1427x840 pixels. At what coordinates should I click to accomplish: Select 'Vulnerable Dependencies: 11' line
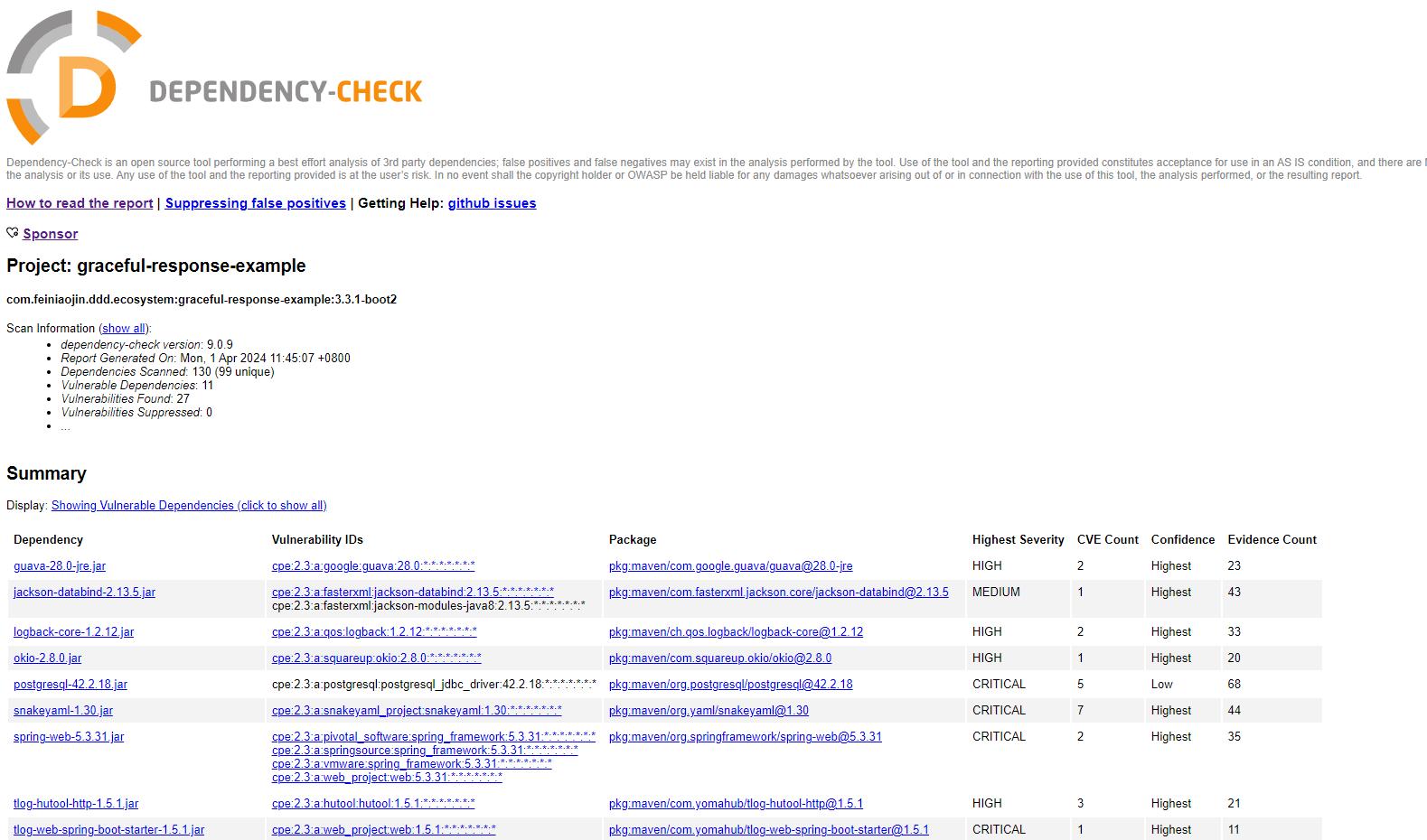coord(137,386)
